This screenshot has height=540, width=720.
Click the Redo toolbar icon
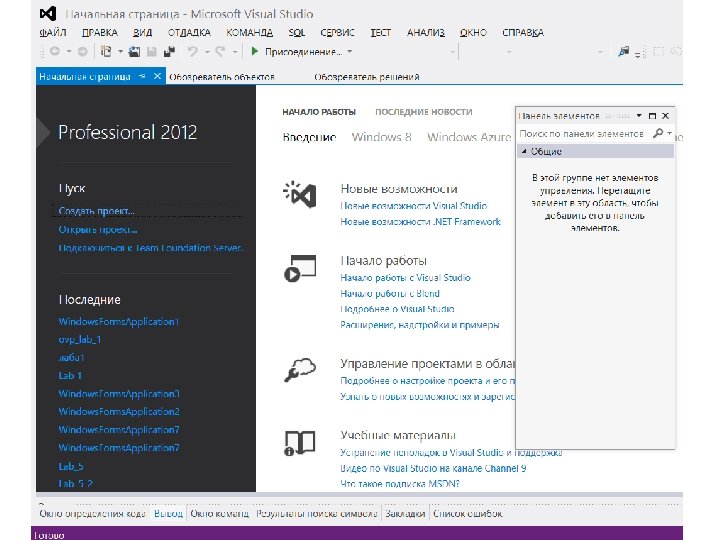click(220, 51)
